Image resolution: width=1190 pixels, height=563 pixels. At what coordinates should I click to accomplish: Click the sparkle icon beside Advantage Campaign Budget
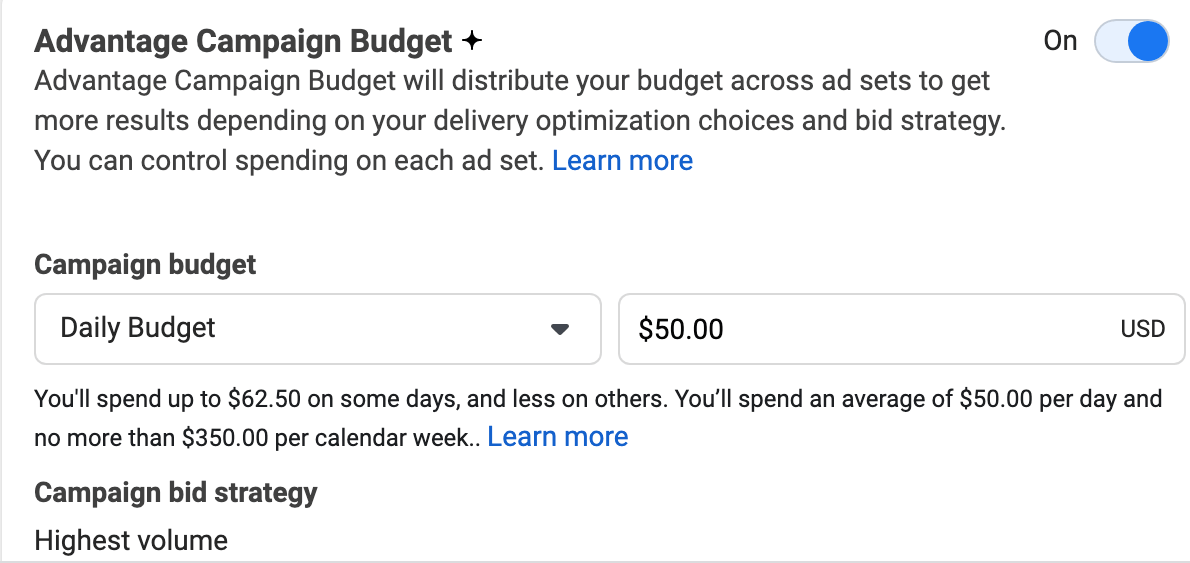[x=472, y=41]
